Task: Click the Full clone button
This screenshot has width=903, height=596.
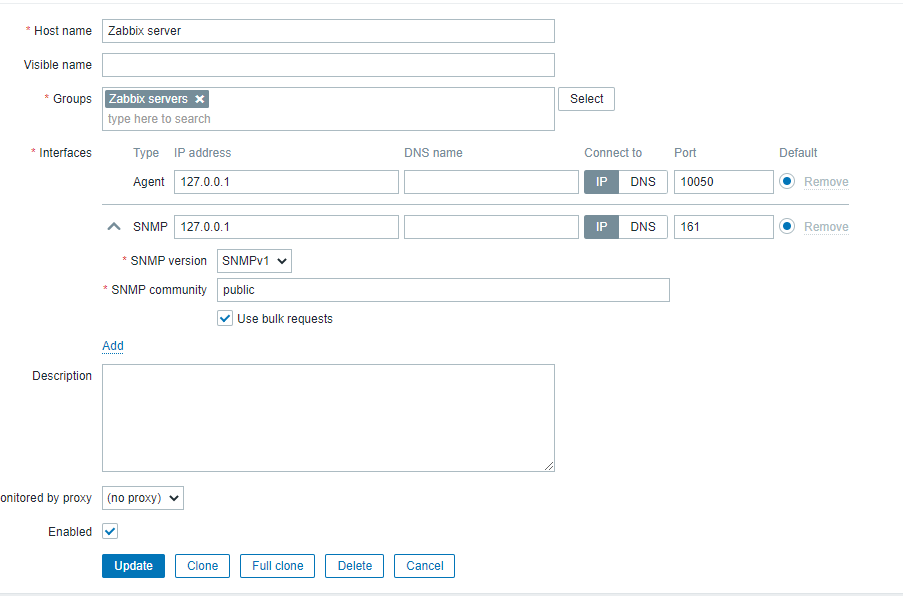Action: [x=277, y=566]
